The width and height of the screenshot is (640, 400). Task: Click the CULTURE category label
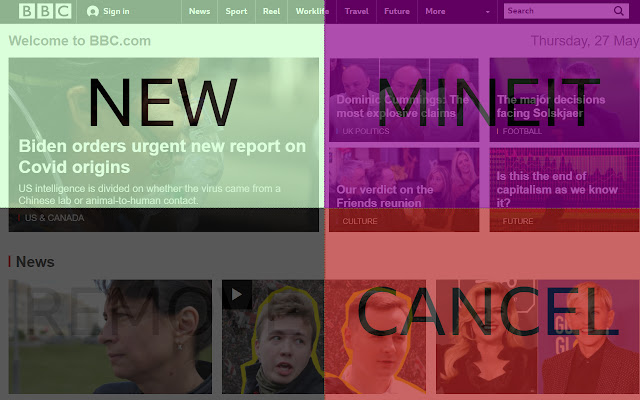coord(360,221)
